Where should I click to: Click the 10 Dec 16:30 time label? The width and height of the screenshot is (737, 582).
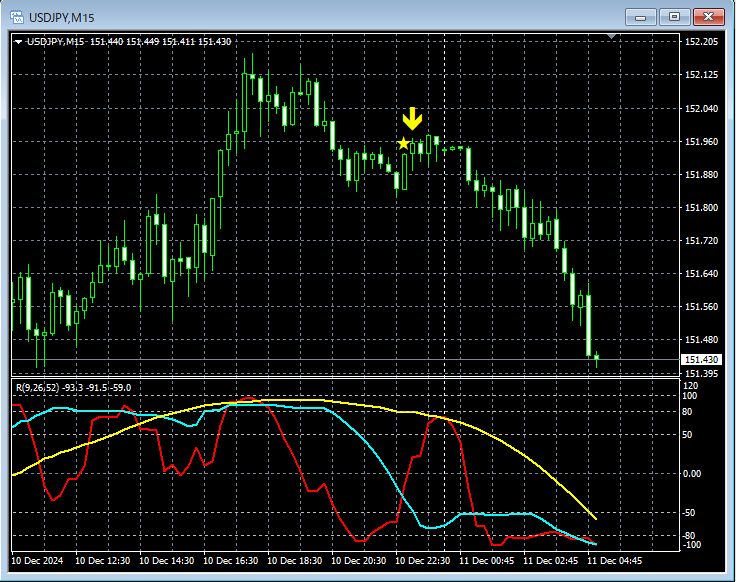pyautogui.click(x=230, y=561)
